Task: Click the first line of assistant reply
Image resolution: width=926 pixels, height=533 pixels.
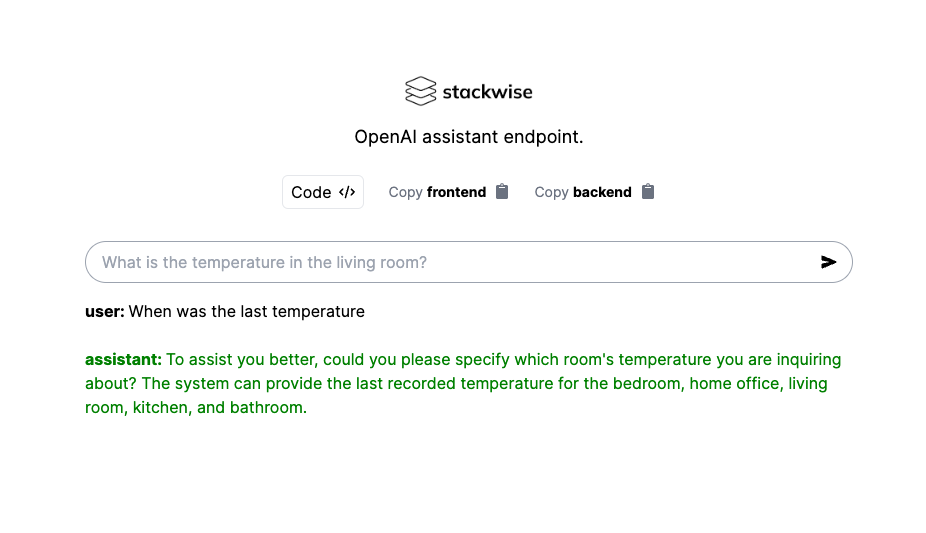Action: coord(463,359)
